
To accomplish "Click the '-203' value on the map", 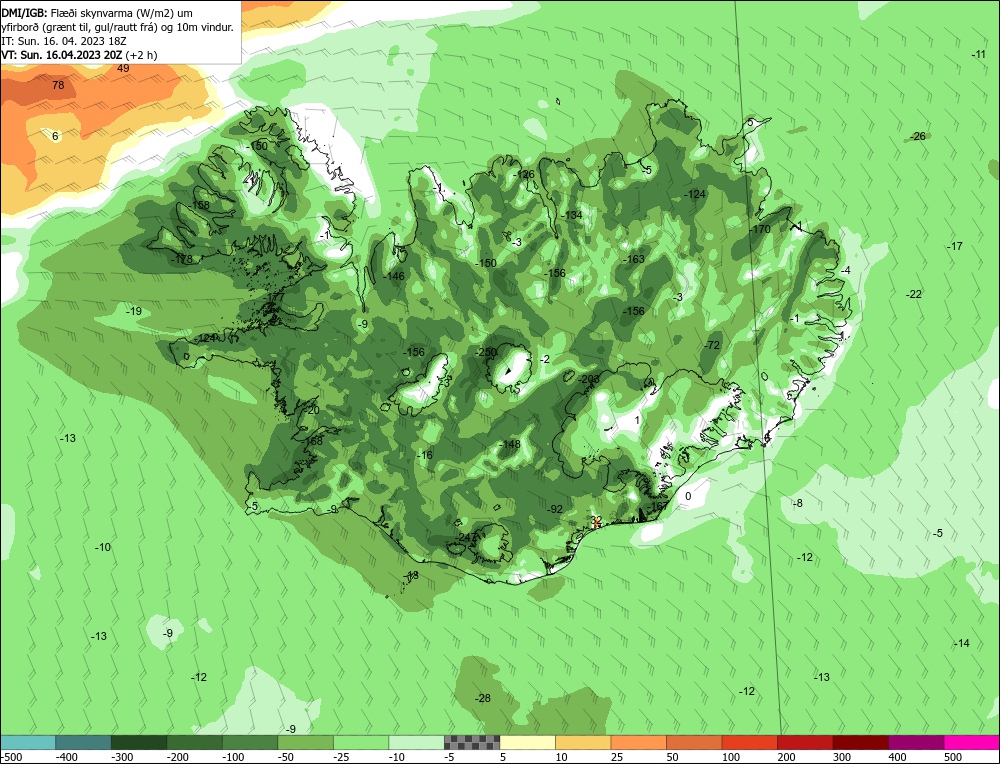I will [x=589, y=379].
